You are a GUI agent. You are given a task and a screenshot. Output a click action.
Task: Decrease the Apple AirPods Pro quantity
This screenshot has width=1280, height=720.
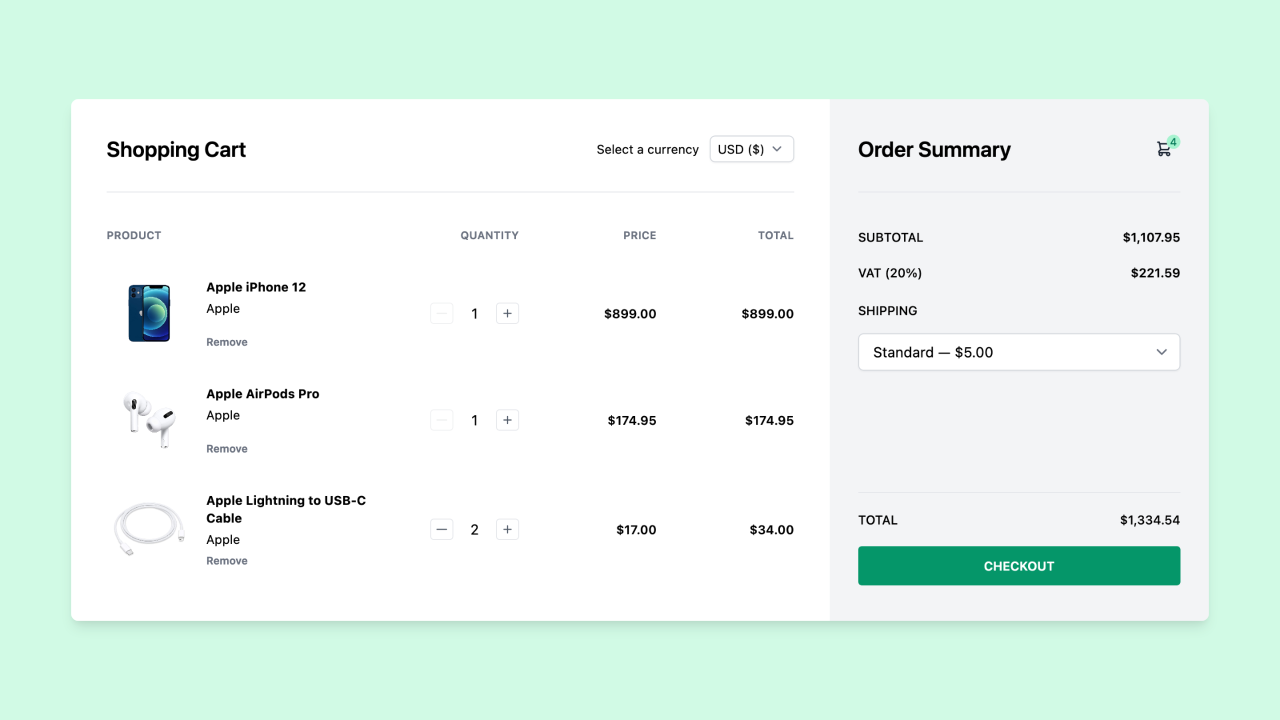441,420
